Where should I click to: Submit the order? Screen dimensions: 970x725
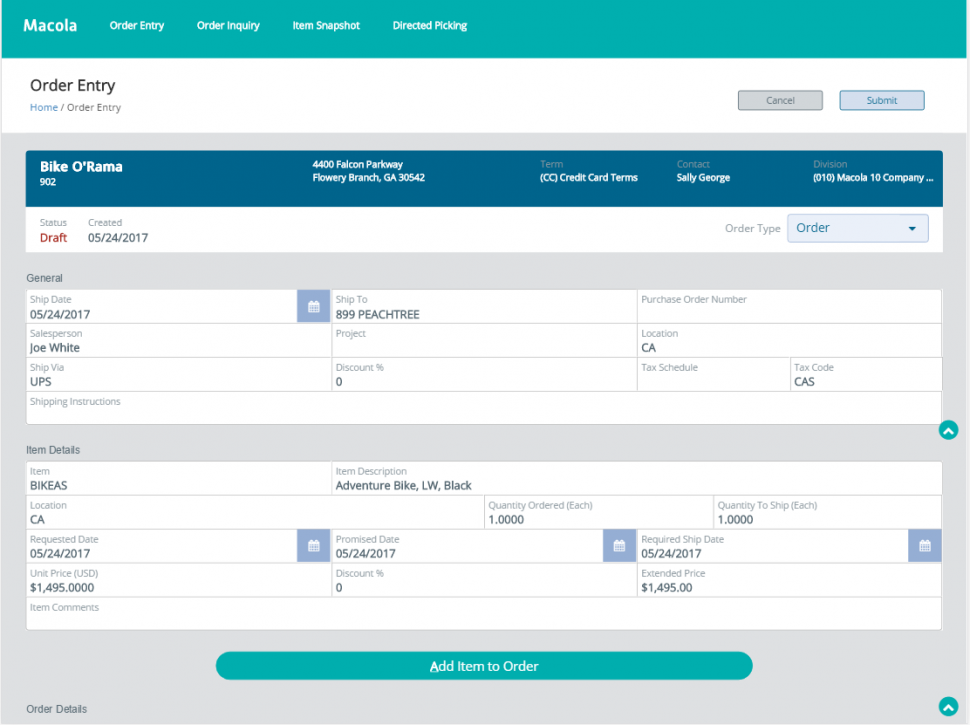881,100
